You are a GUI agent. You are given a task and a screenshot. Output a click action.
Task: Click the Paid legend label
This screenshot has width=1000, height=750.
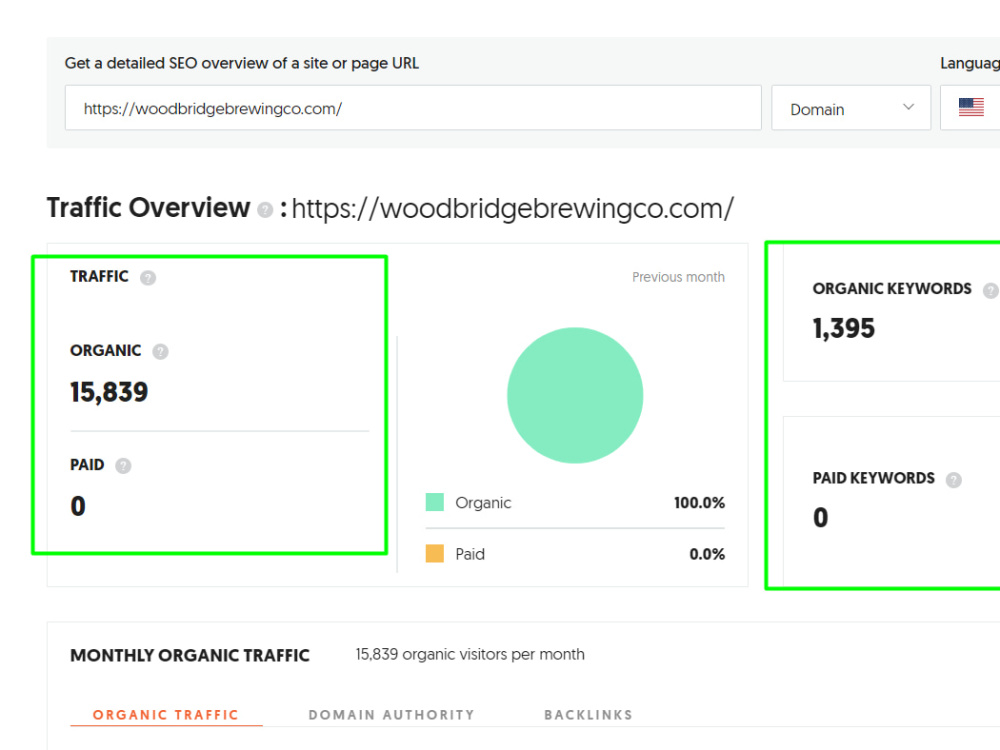470,554
